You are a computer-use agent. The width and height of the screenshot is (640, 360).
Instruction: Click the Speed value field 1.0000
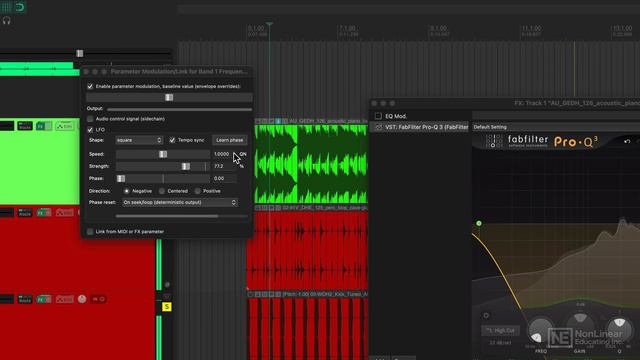[x=224, y=154]
